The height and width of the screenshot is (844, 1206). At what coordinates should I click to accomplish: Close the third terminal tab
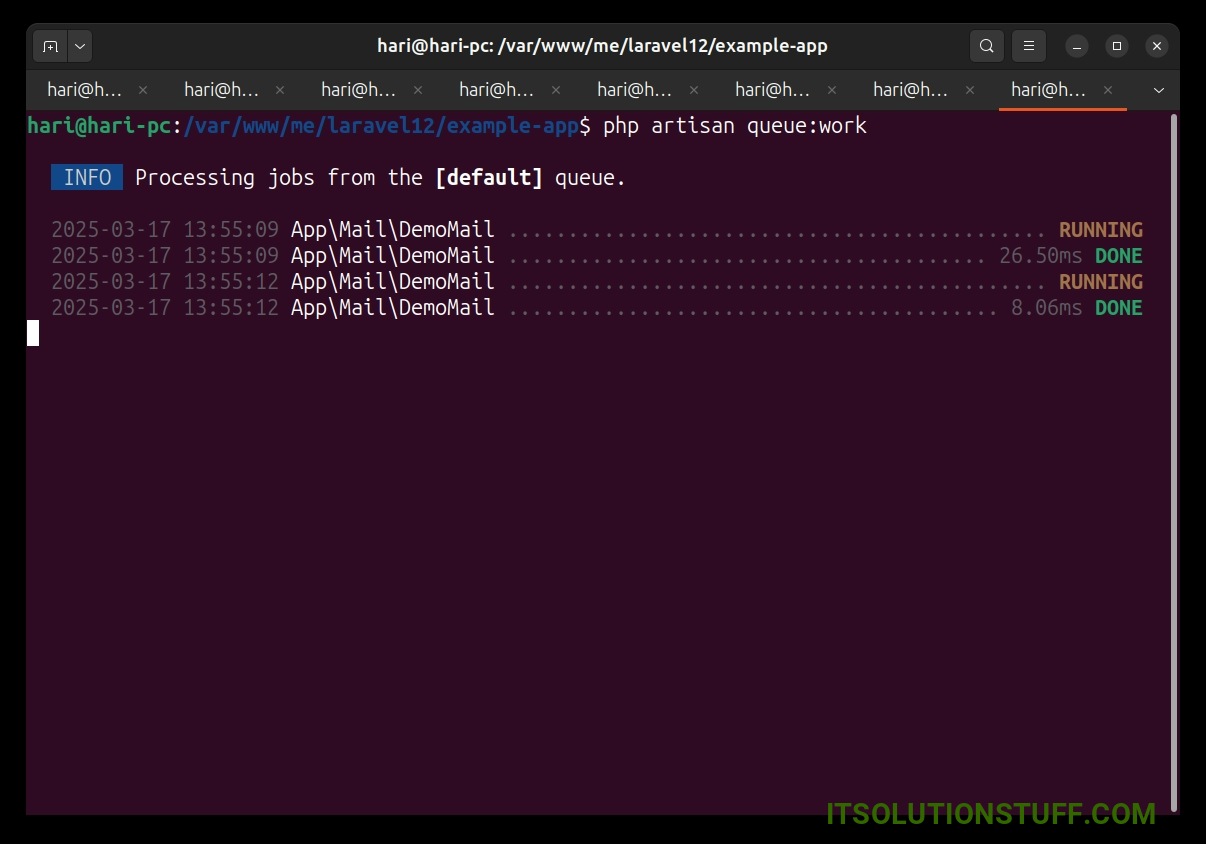[x=418, y=90]
